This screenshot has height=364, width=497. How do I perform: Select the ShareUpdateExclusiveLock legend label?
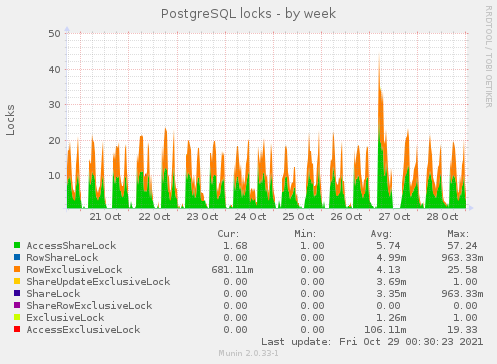[x=98, y=282]
